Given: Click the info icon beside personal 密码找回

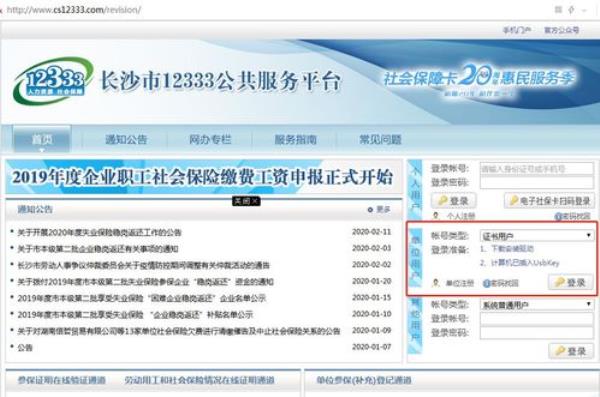Looking at the screenshot, I should [558, 217].
